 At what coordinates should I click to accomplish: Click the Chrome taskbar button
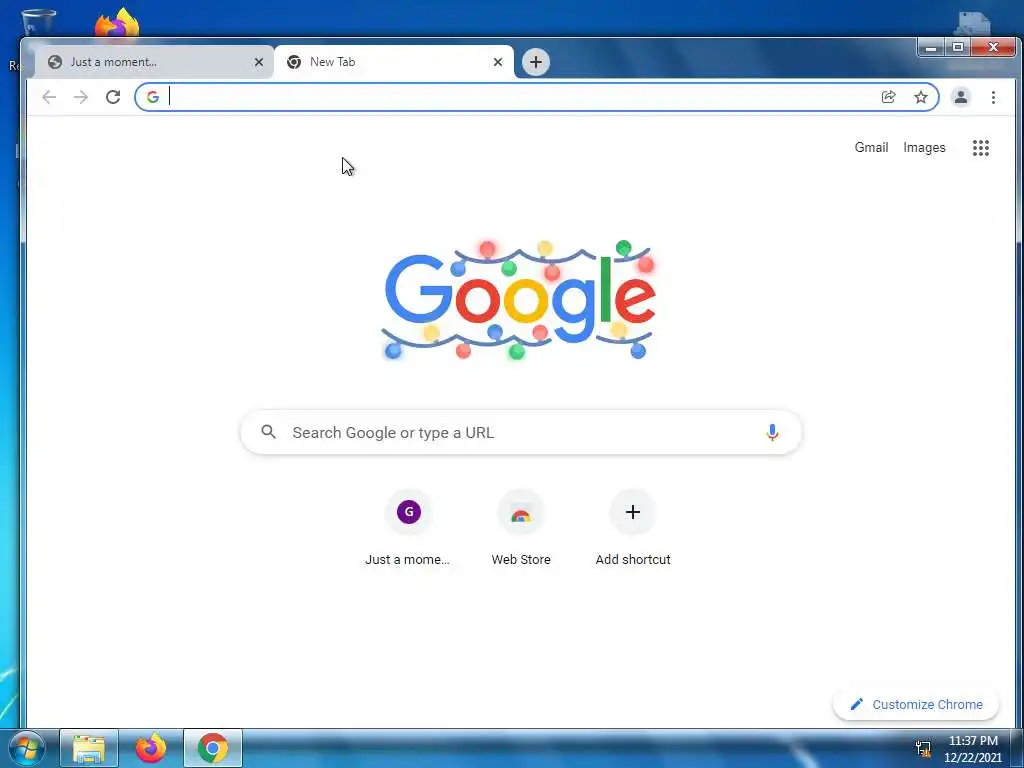coord(213,748)
